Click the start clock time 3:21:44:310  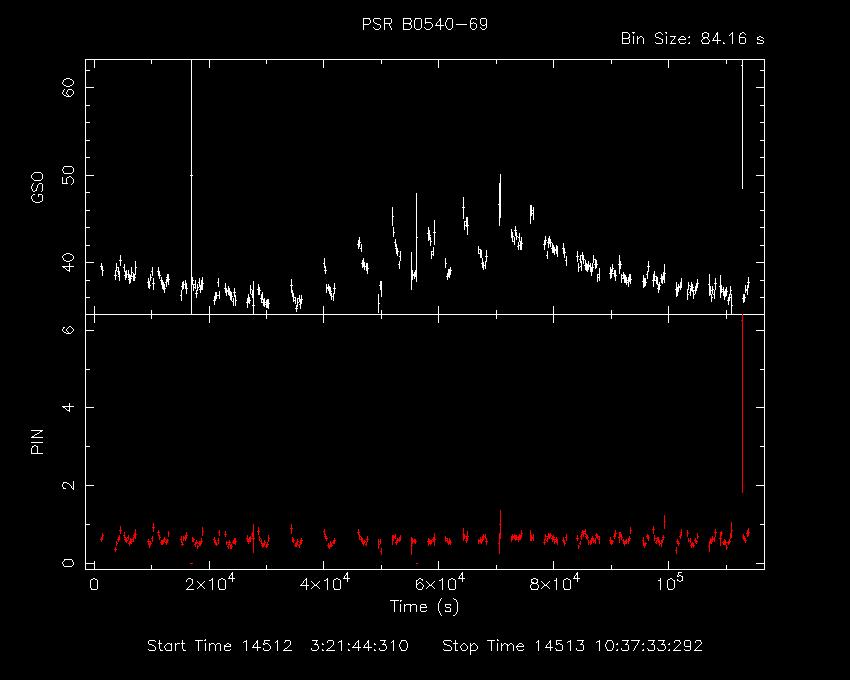coord(359,646)
